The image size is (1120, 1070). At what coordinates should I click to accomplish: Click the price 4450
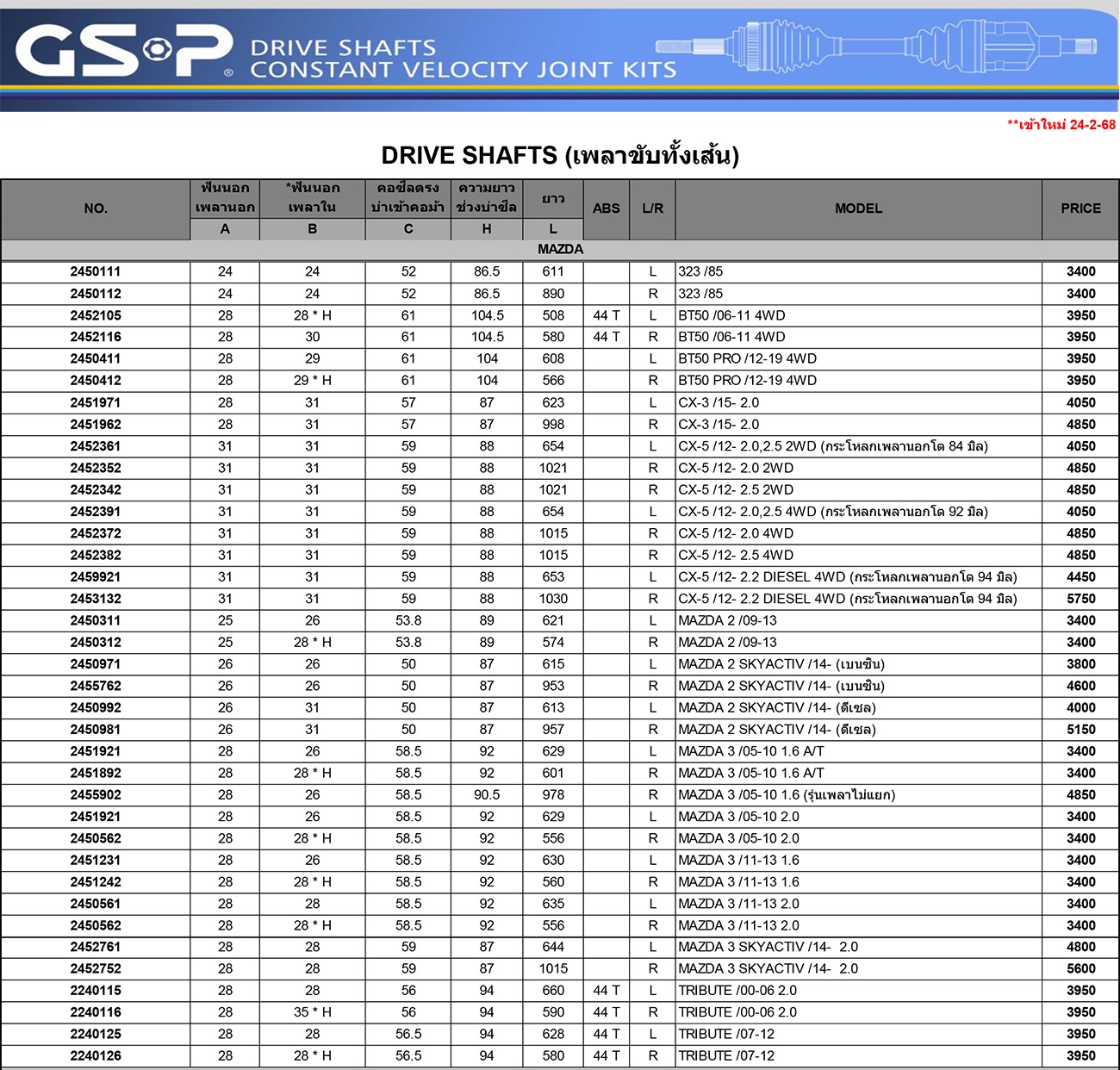coord(1080,577)
